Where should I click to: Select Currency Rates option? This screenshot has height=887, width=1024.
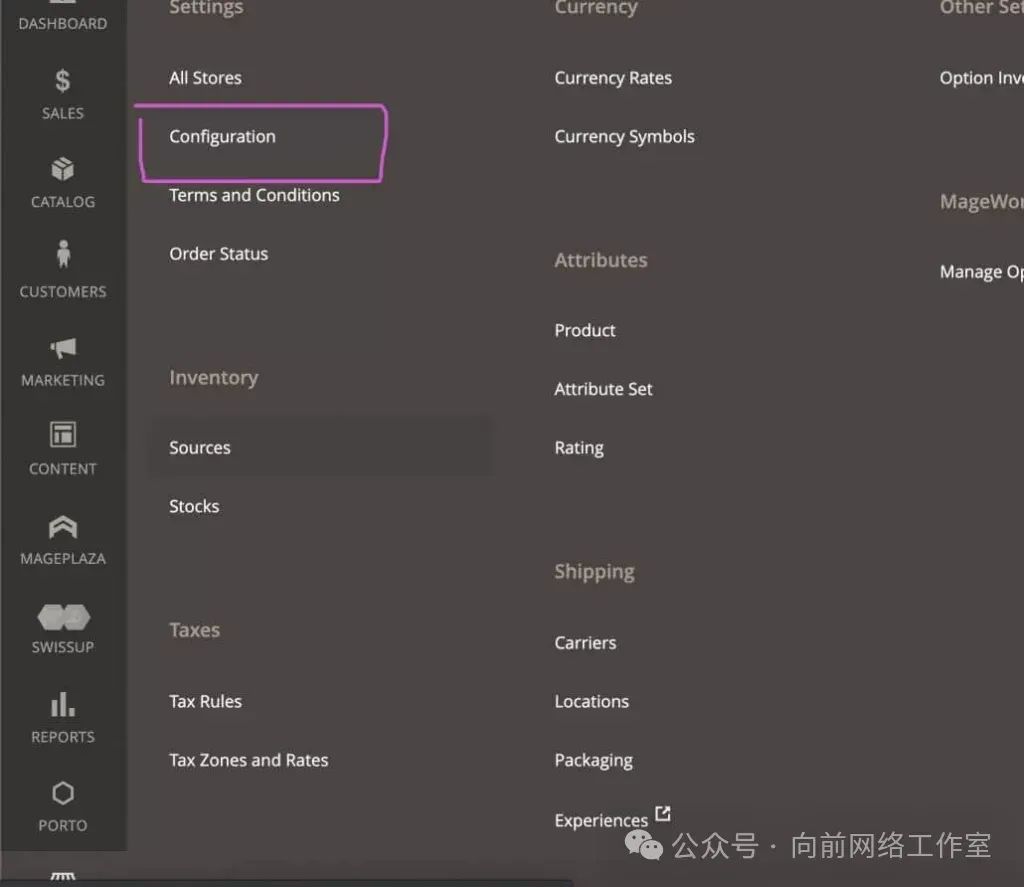pyautogui.click(x=613, y=78)
